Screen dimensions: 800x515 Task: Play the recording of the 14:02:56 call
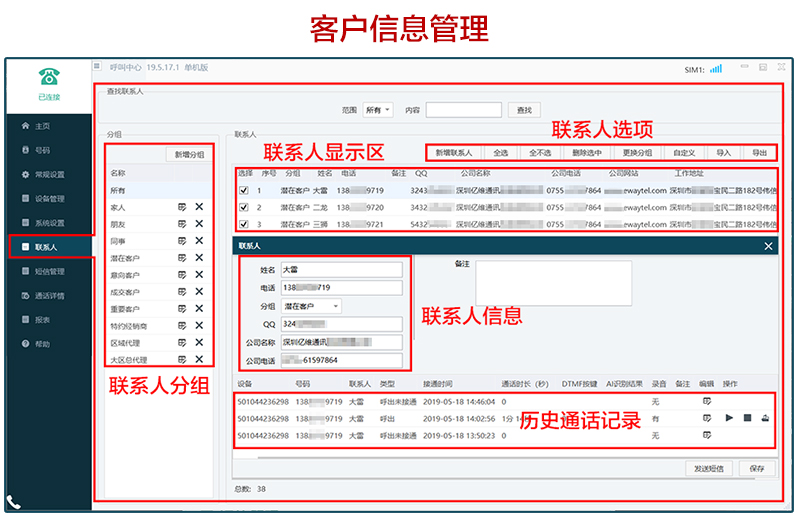(729, 418)
